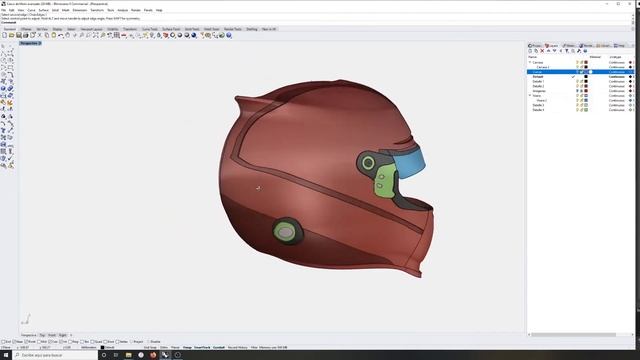Screen dimensions: 640x360
Task: Switch to the Surface Tools toolbar tab
Action: pyautogui.click(x=171, y=29)
